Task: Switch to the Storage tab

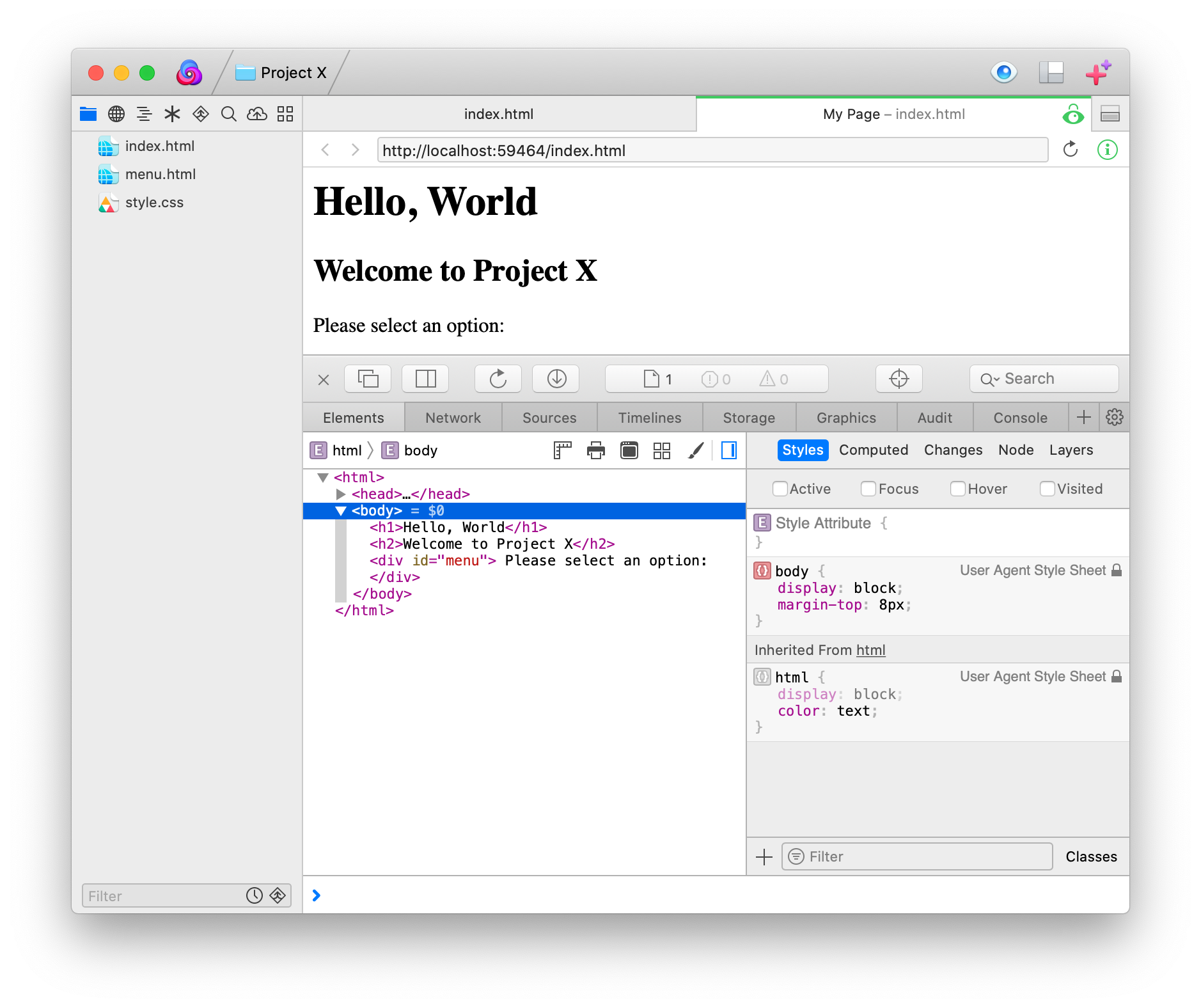Action: click(749, 418)
